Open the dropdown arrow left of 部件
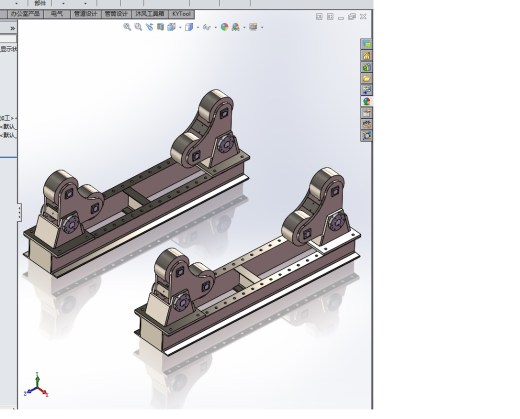The height and width of the screenshot is (419, 520). click(x=16, y=3)
